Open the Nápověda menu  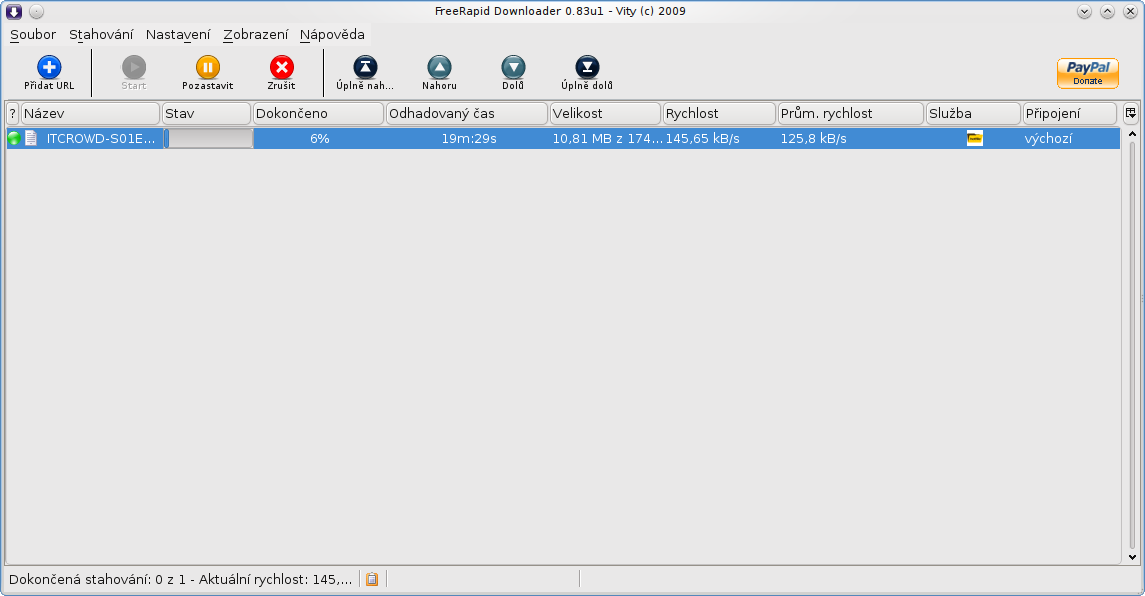(x=332, y=34)
